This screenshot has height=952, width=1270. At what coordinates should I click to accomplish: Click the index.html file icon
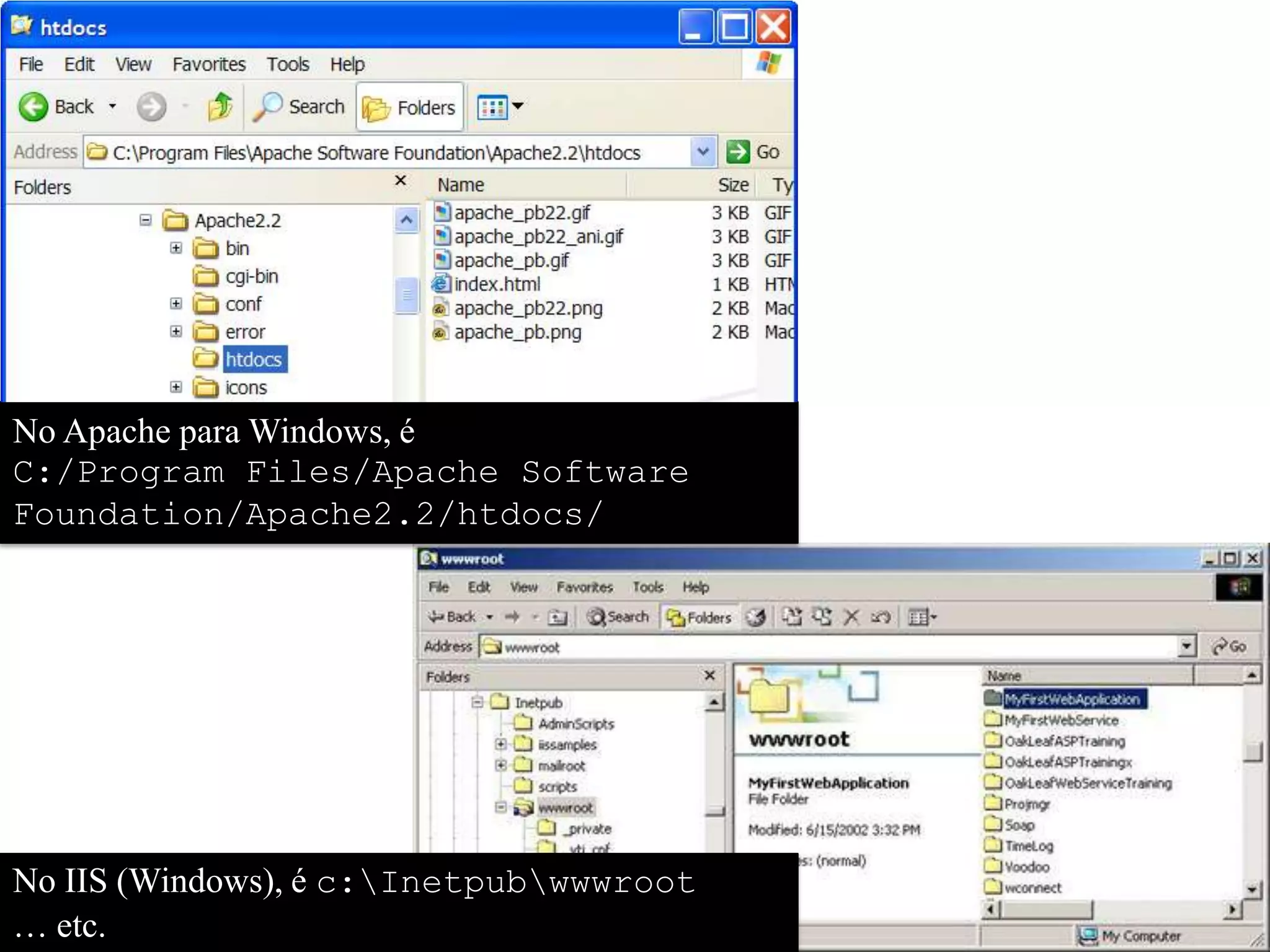pyautogui.click(x=441, y=284)
